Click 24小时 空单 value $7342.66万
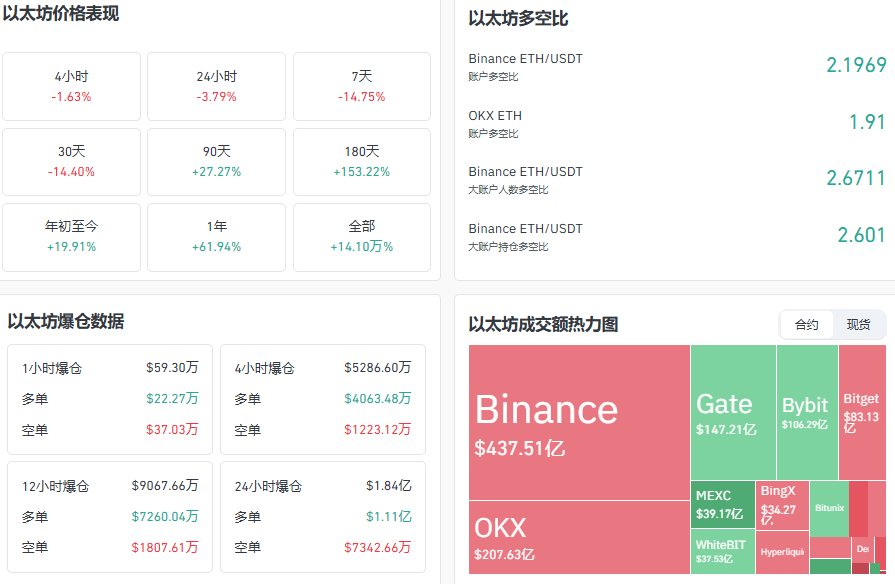This screenshot has width=895, height=584. [x=377, y=547]
